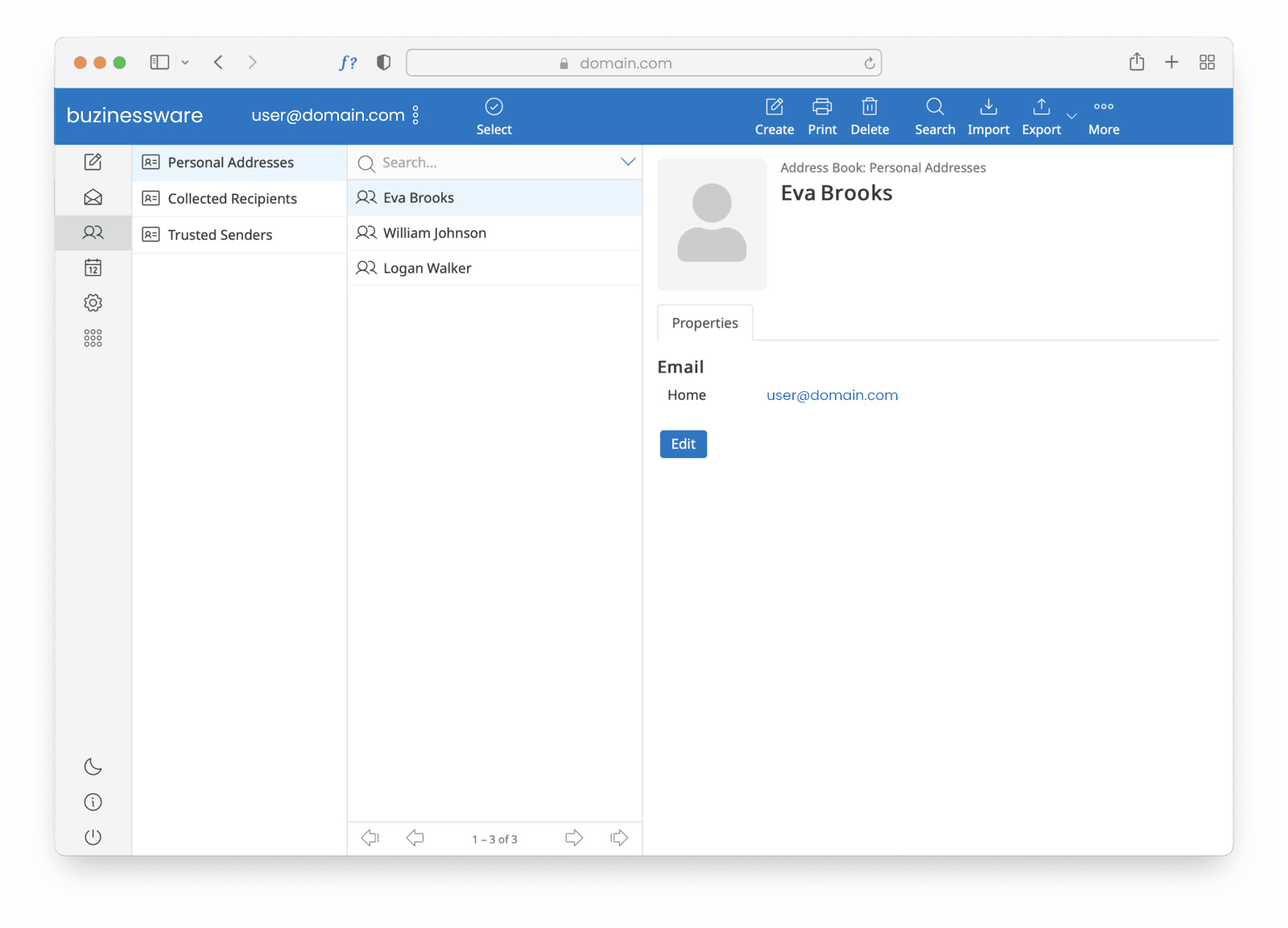Click the Delete icon in the toolbar
Image resolution: width=1288 pixels, height=928 pixels.
(869, 115)
